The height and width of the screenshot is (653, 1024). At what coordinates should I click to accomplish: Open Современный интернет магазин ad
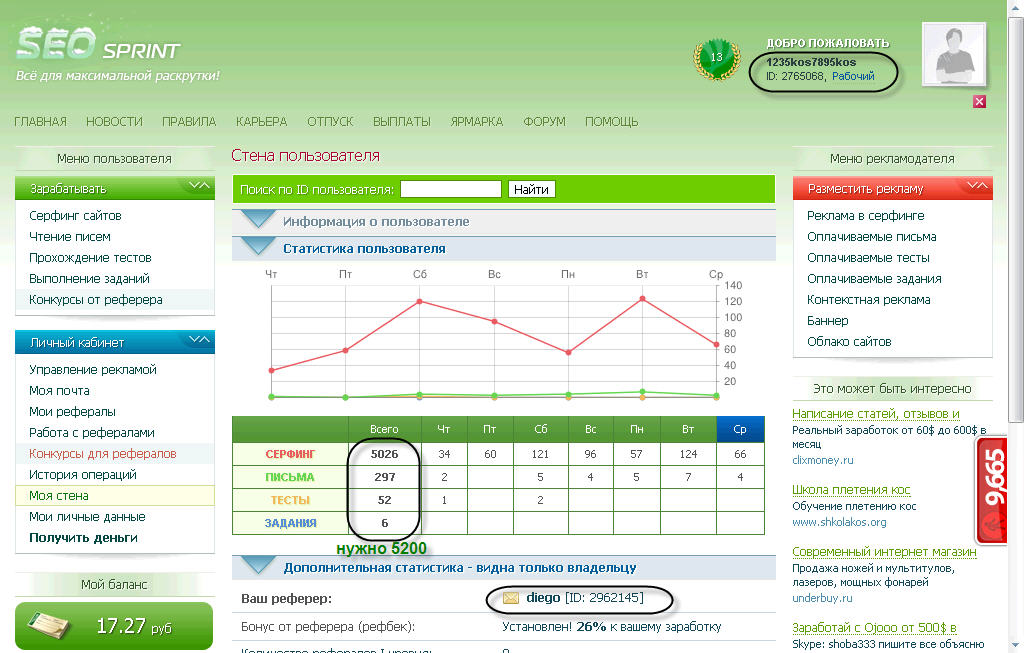coord(884,552)
